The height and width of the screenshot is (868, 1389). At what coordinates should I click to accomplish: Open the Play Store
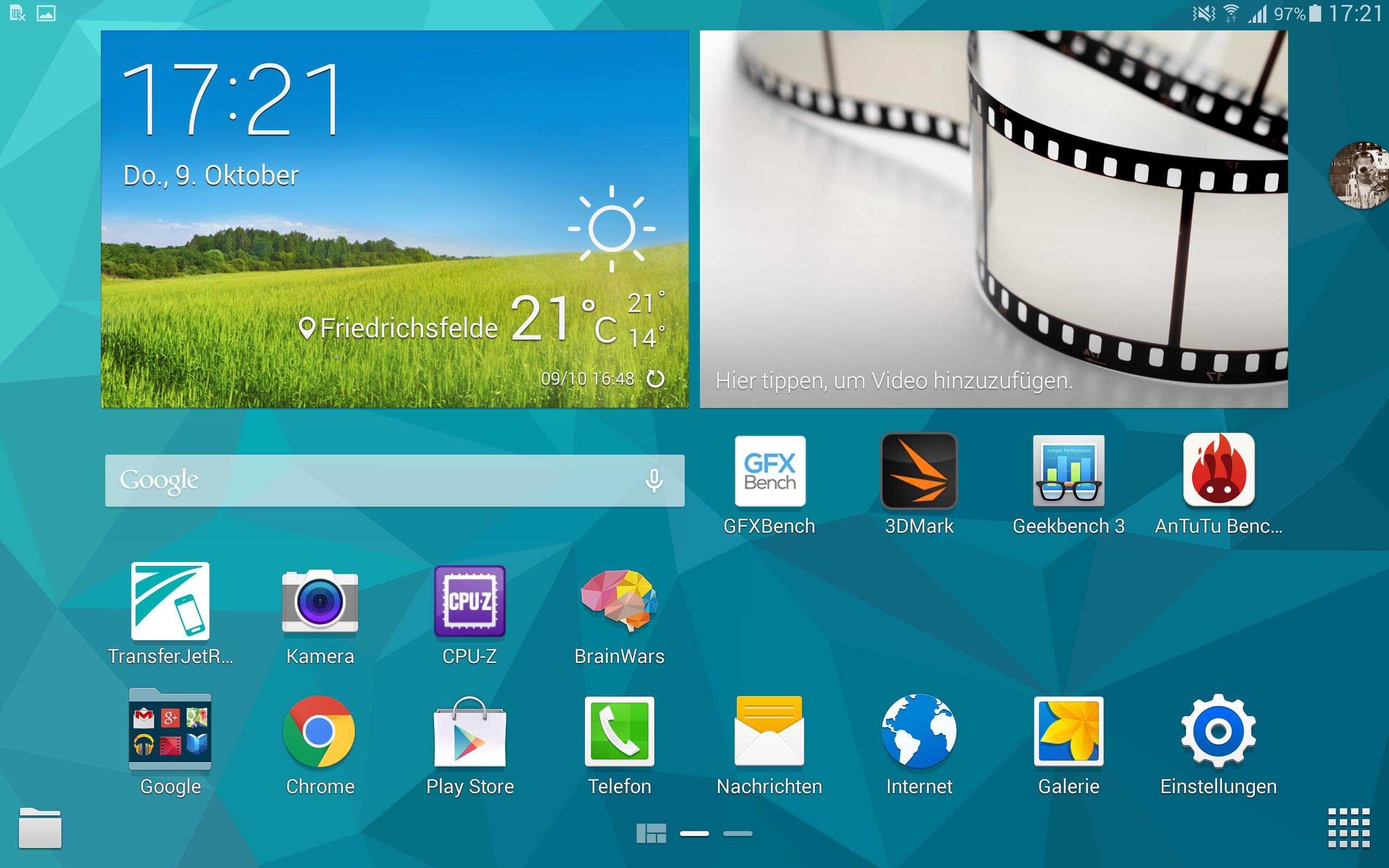point(469,731)
